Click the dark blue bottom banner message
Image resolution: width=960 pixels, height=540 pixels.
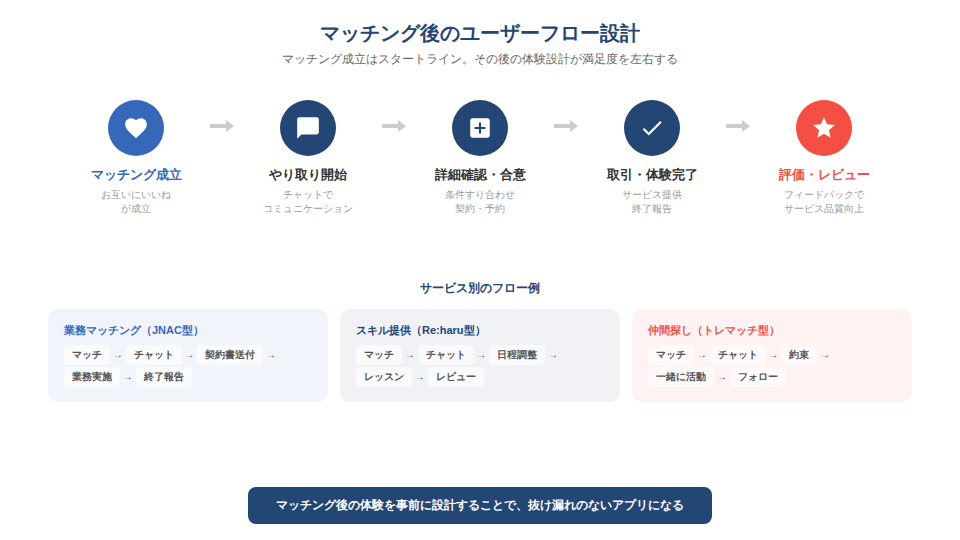(x=480, y=506)
